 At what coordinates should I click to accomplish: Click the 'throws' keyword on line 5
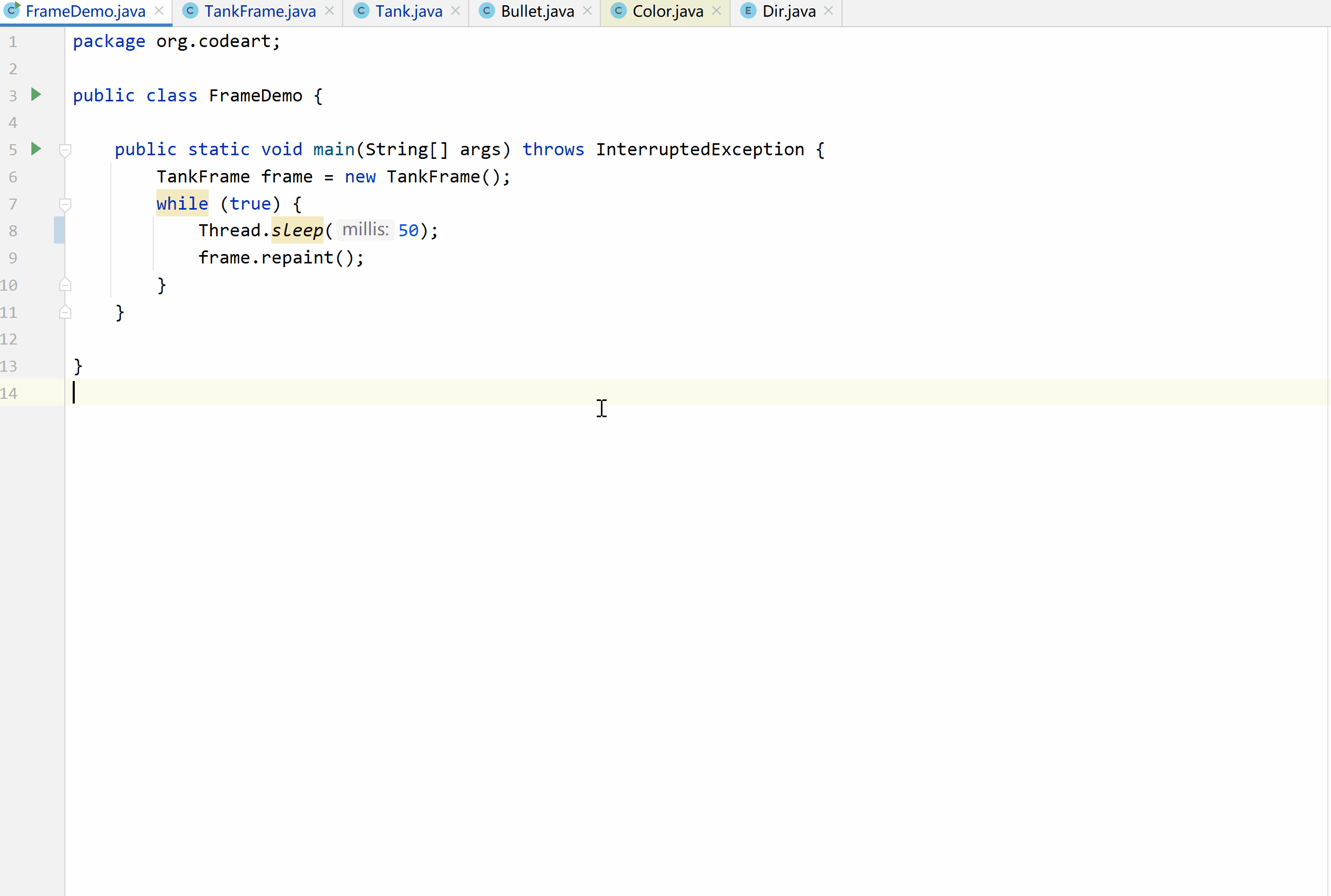tap(553, 149)
